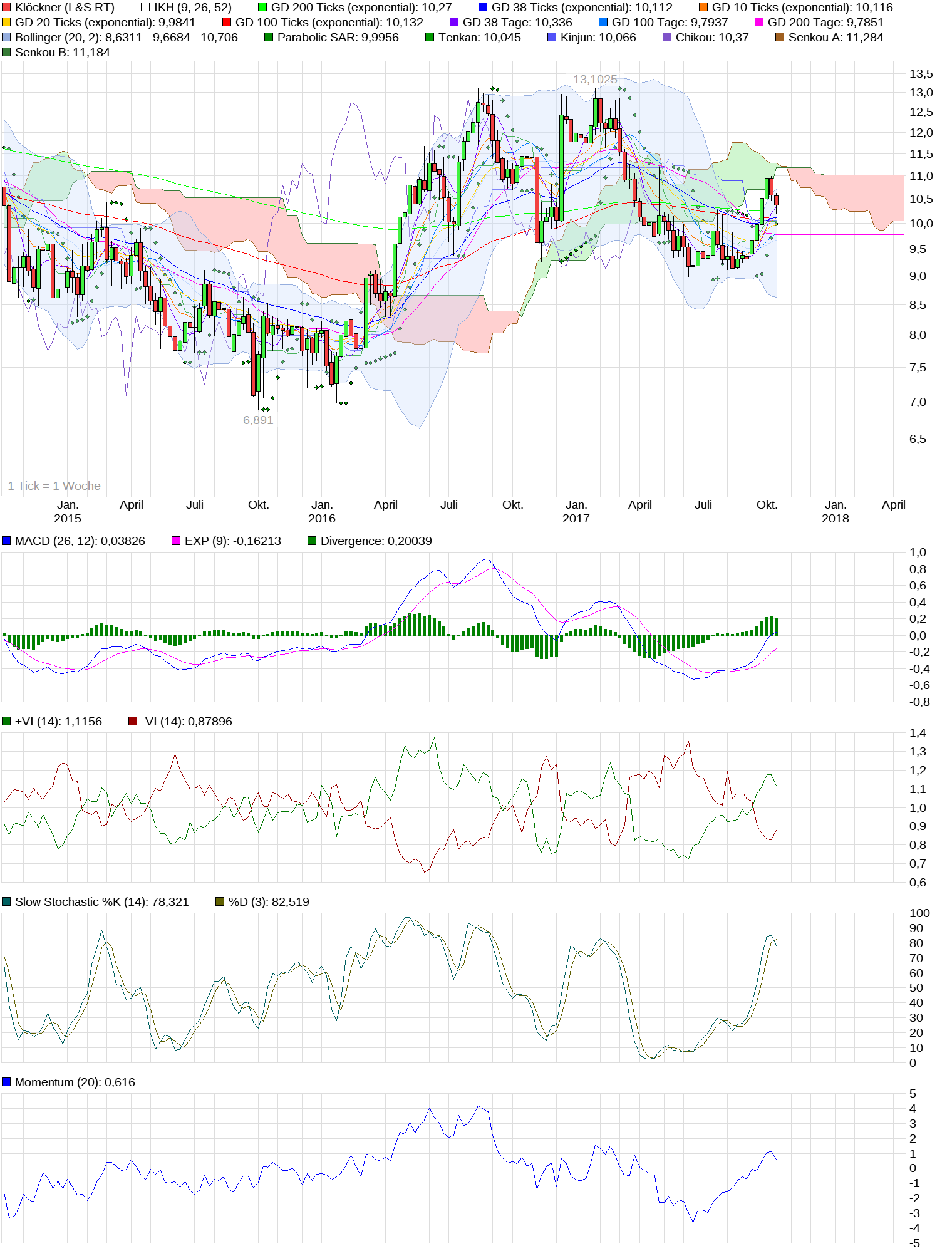This screenshot has height=1256, width=952.
Task: Click the green GD 200 Ticks legend swatch
Action: point(262,8)
